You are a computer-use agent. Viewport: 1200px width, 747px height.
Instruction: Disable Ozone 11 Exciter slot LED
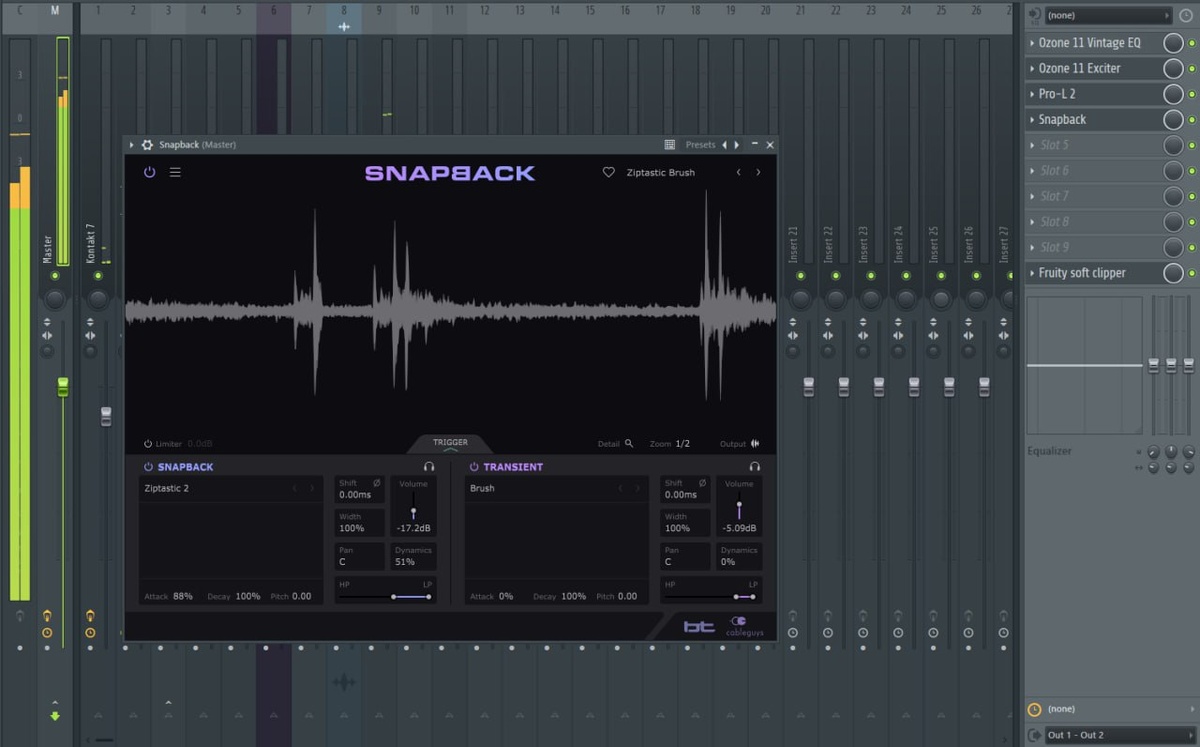(x=1192, y=68)
